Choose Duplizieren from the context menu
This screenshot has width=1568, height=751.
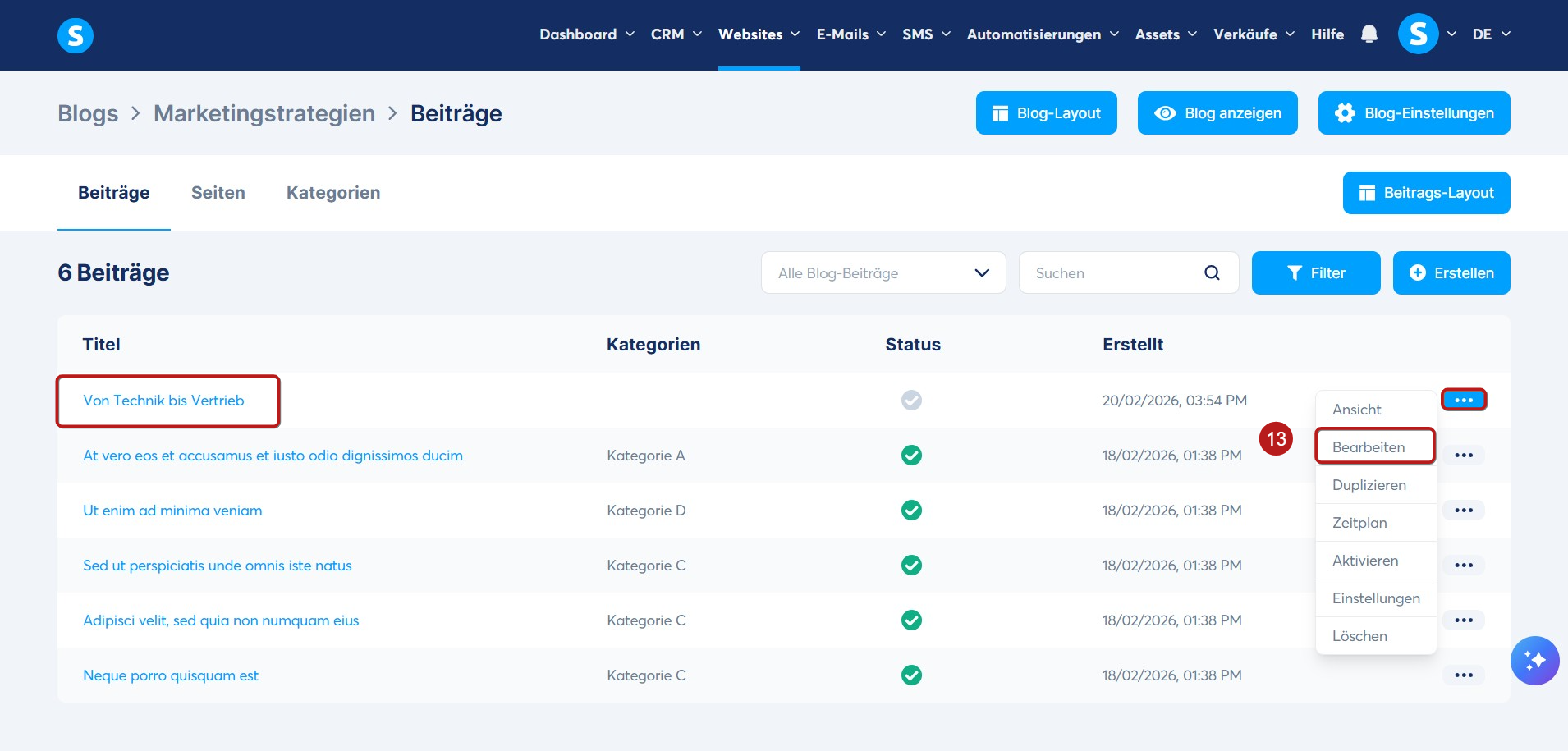pos(1376,485)
